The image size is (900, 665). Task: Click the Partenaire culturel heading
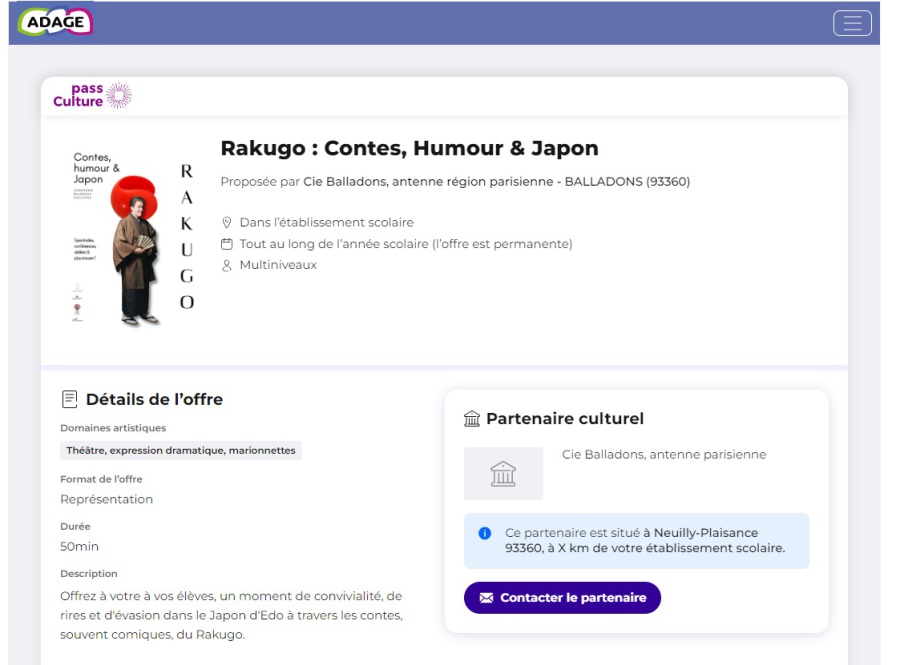pyautogui.click(x=565, y=419)
